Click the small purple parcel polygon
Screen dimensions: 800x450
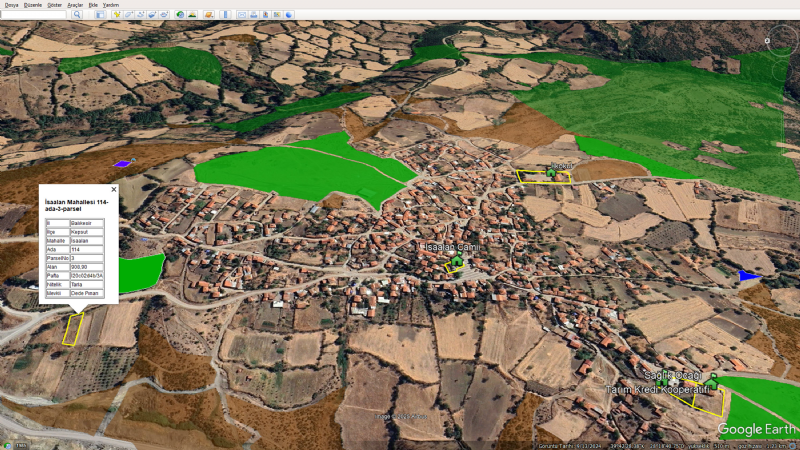[122, 163]
